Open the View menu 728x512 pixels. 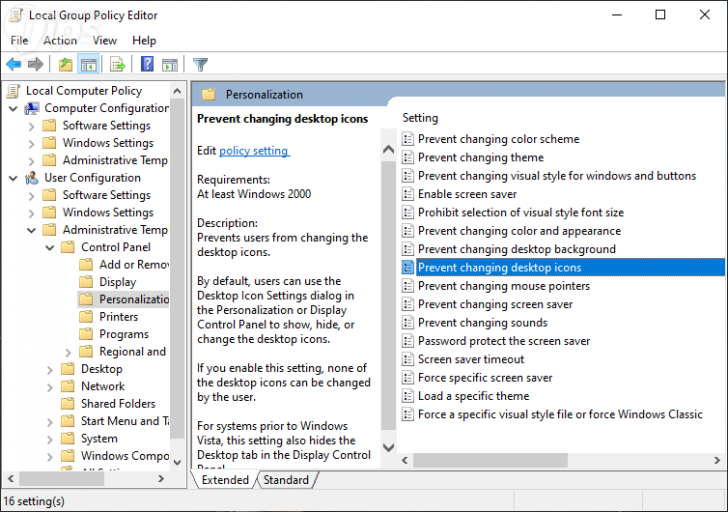(x=104, y=41)
